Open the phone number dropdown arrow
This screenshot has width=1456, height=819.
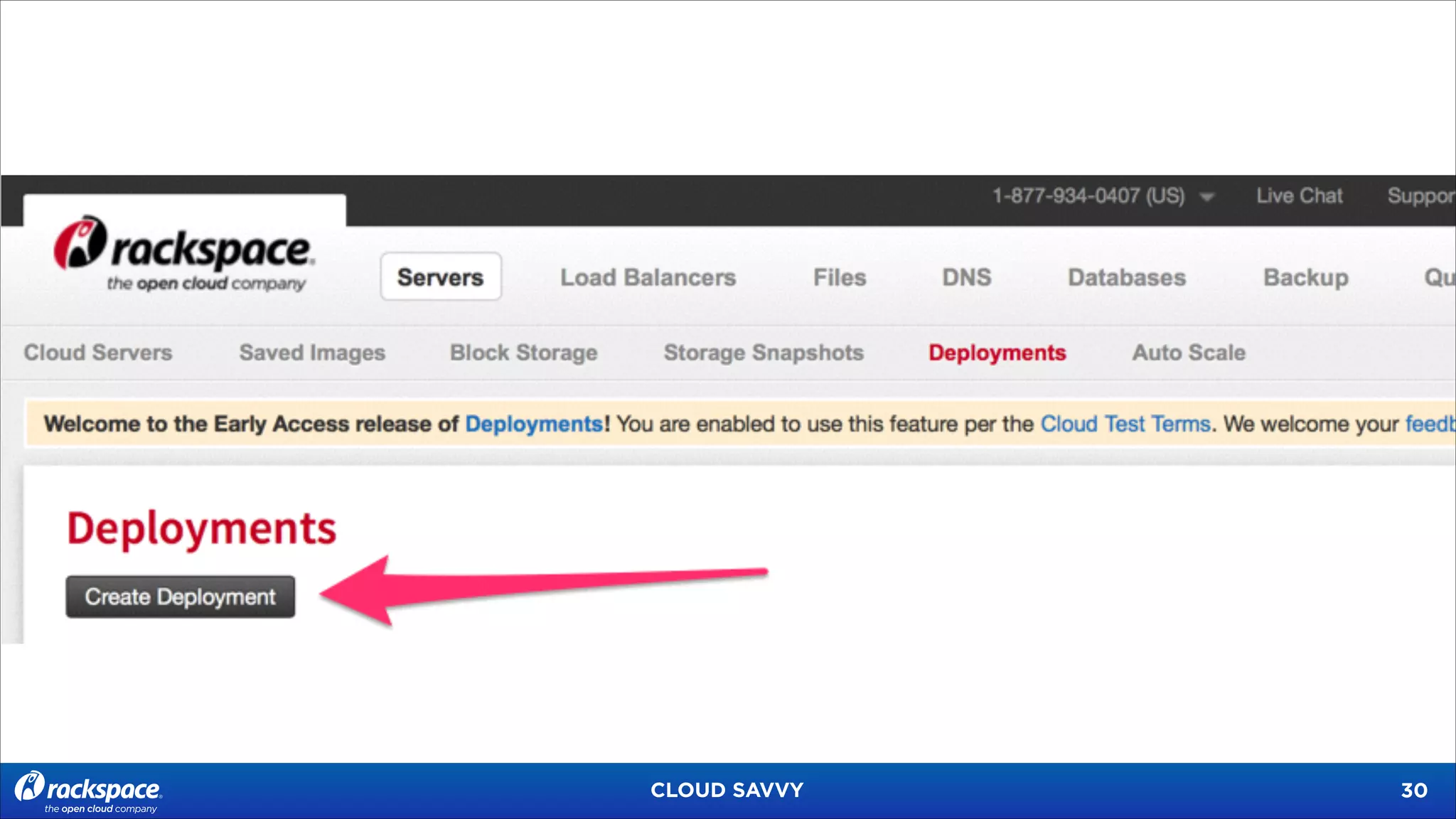point(1206,197)
